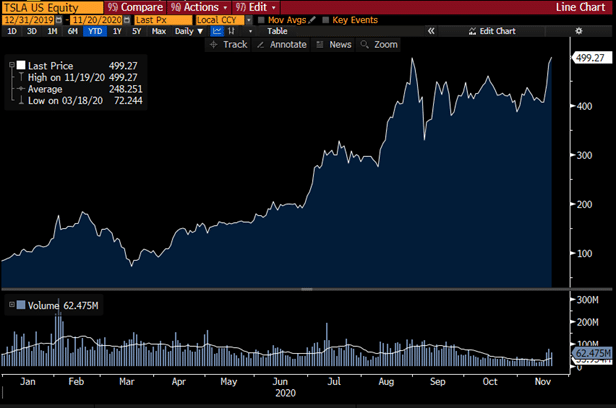Select the 5Y time range
Screen dimensions: 616x408
(136, 31)
